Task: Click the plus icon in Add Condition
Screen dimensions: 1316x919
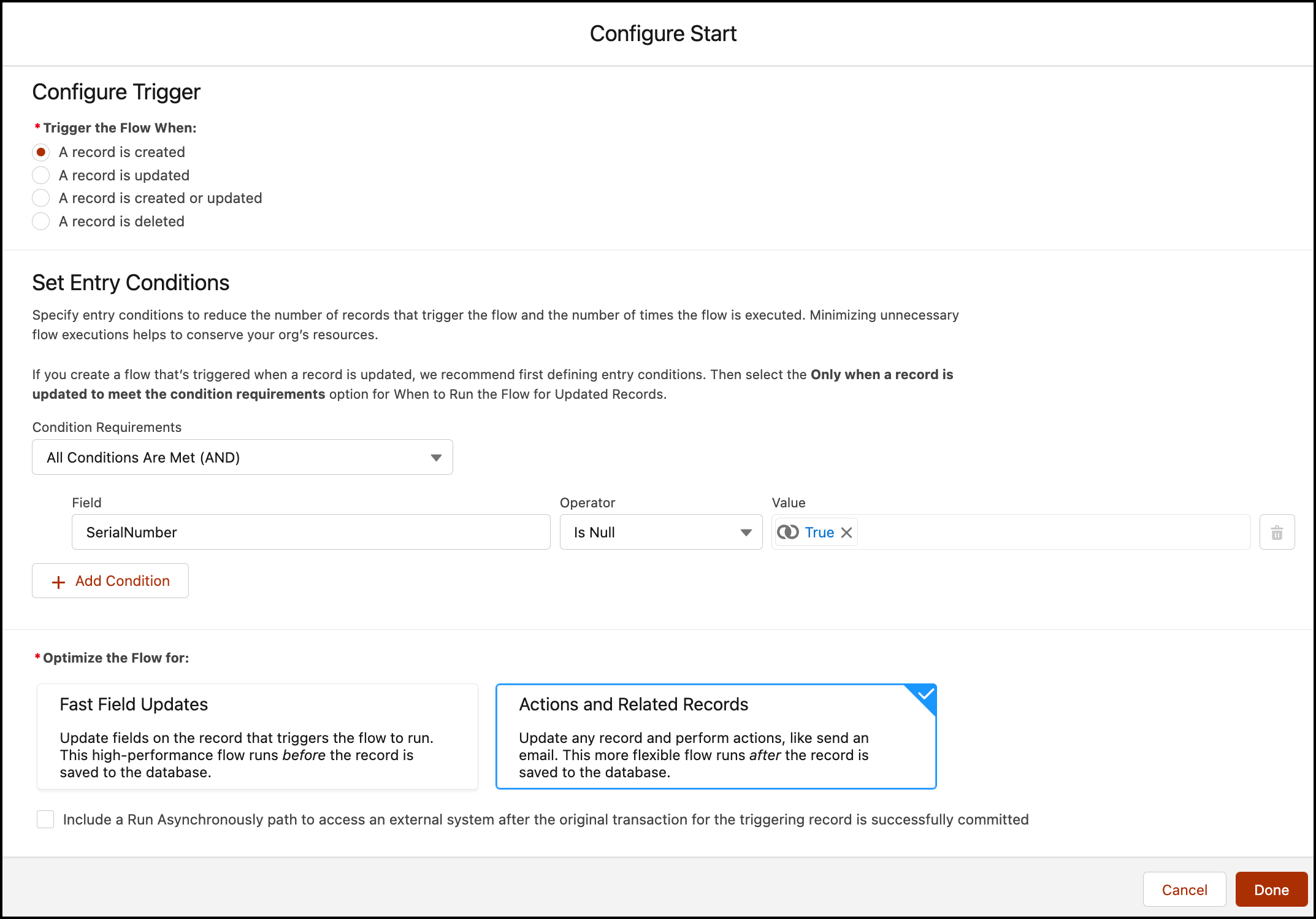Action: click(x=59, y=582)
